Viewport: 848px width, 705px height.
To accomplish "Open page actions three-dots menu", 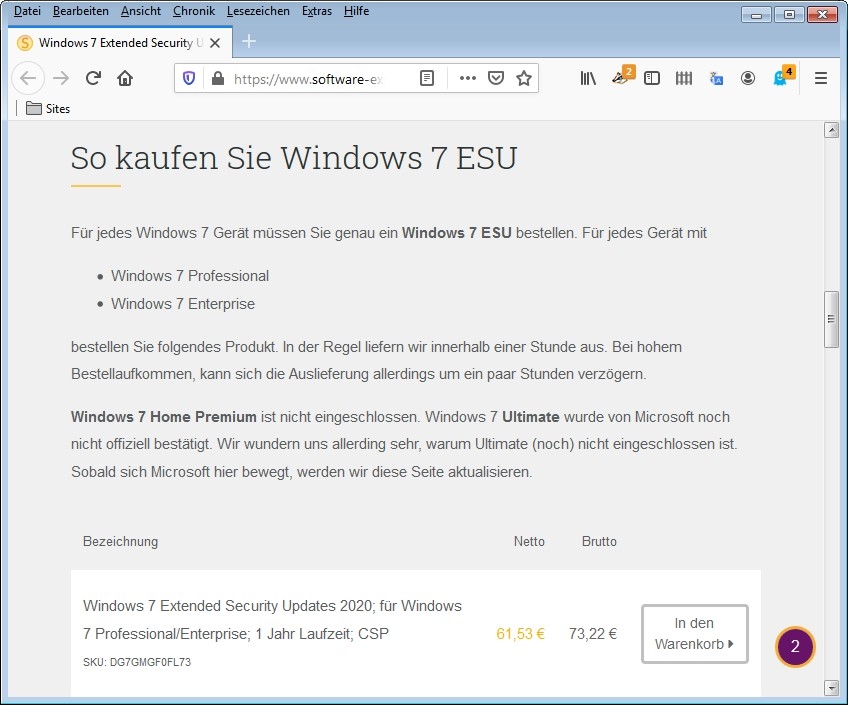I will 467,78.
